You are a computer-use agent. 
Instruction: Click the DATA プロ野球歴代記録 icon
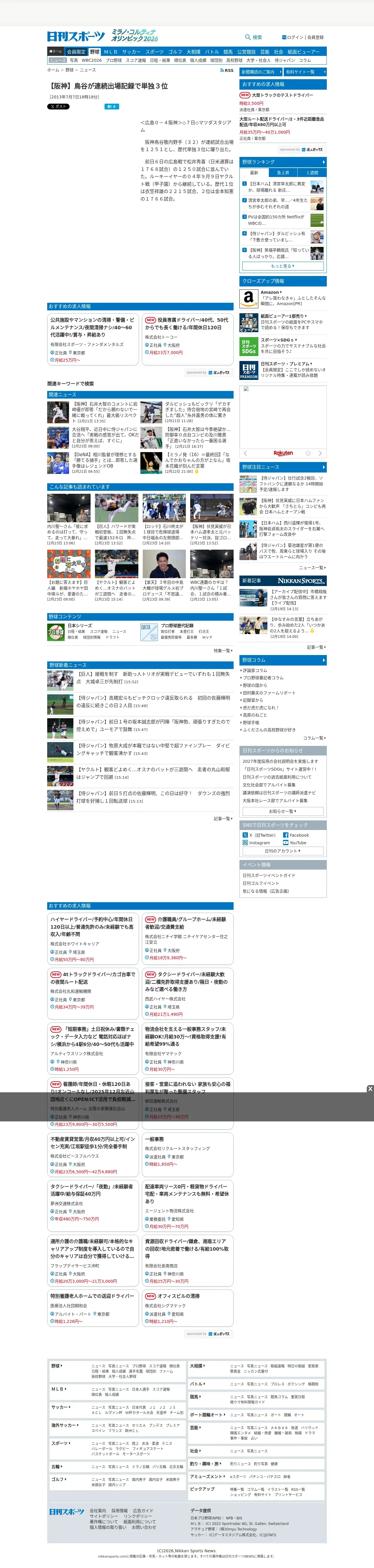coord(149,632)
